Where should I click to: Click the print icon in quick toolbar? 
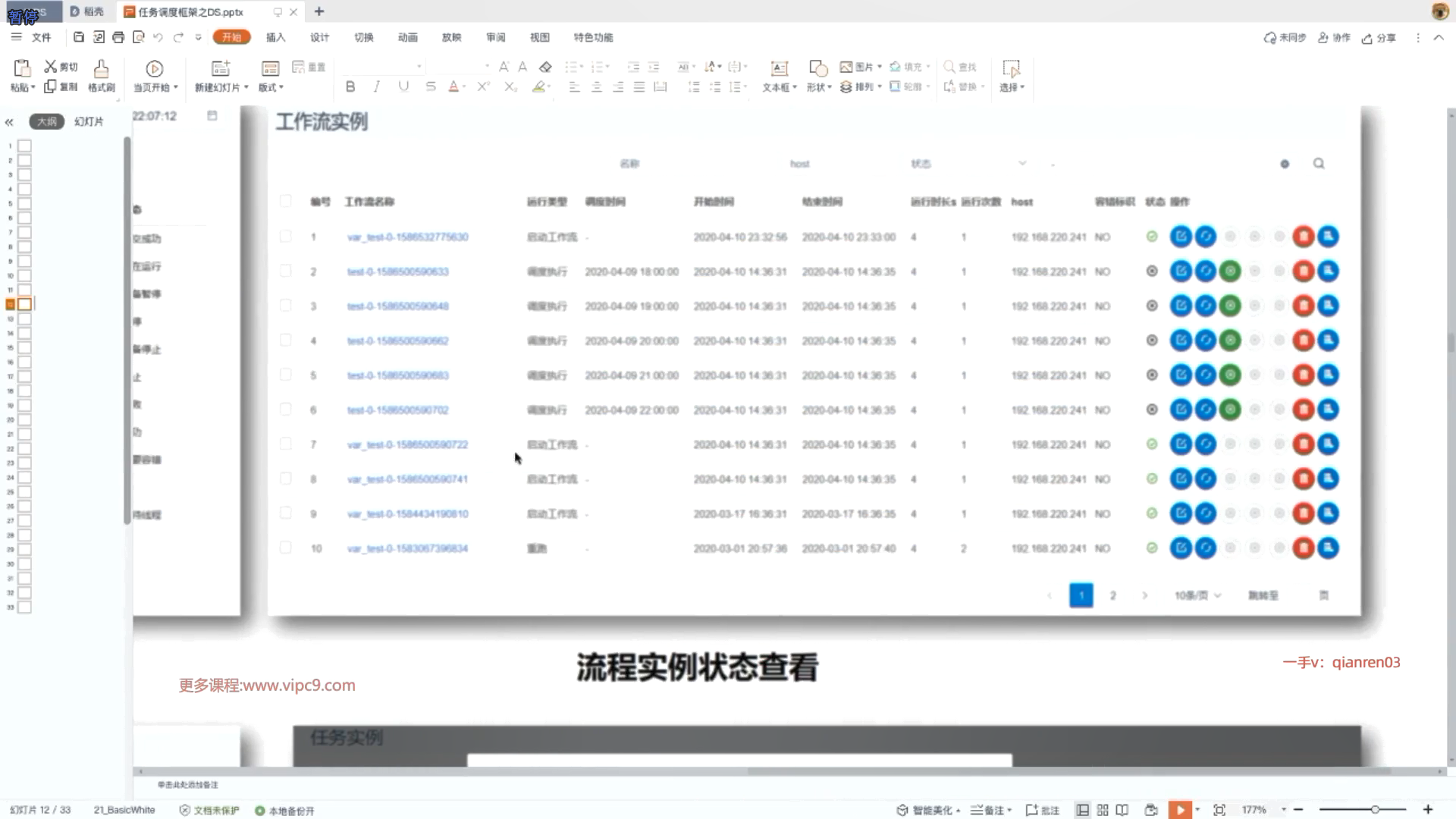pos(118,37)
